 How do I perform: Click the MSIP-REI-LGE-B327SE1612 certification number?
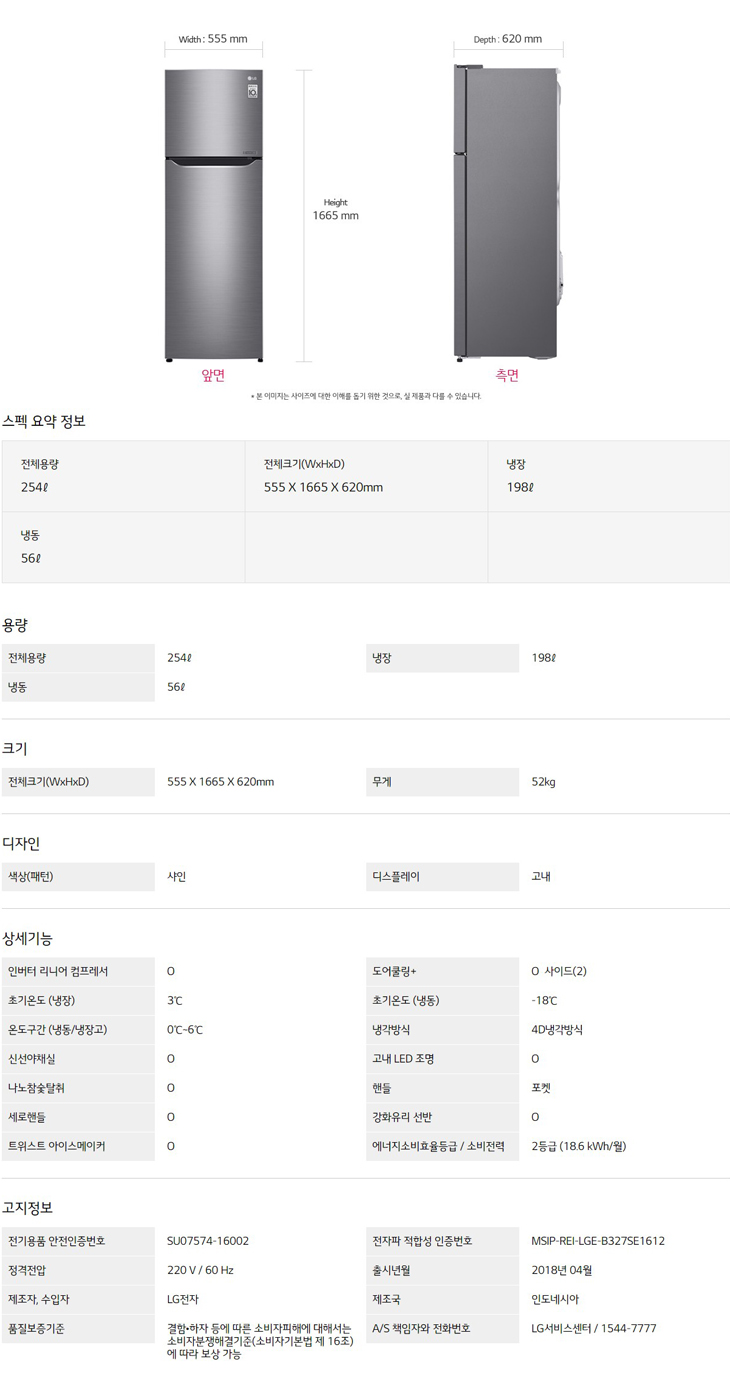pyautogui.click(x=598, y=1241)
